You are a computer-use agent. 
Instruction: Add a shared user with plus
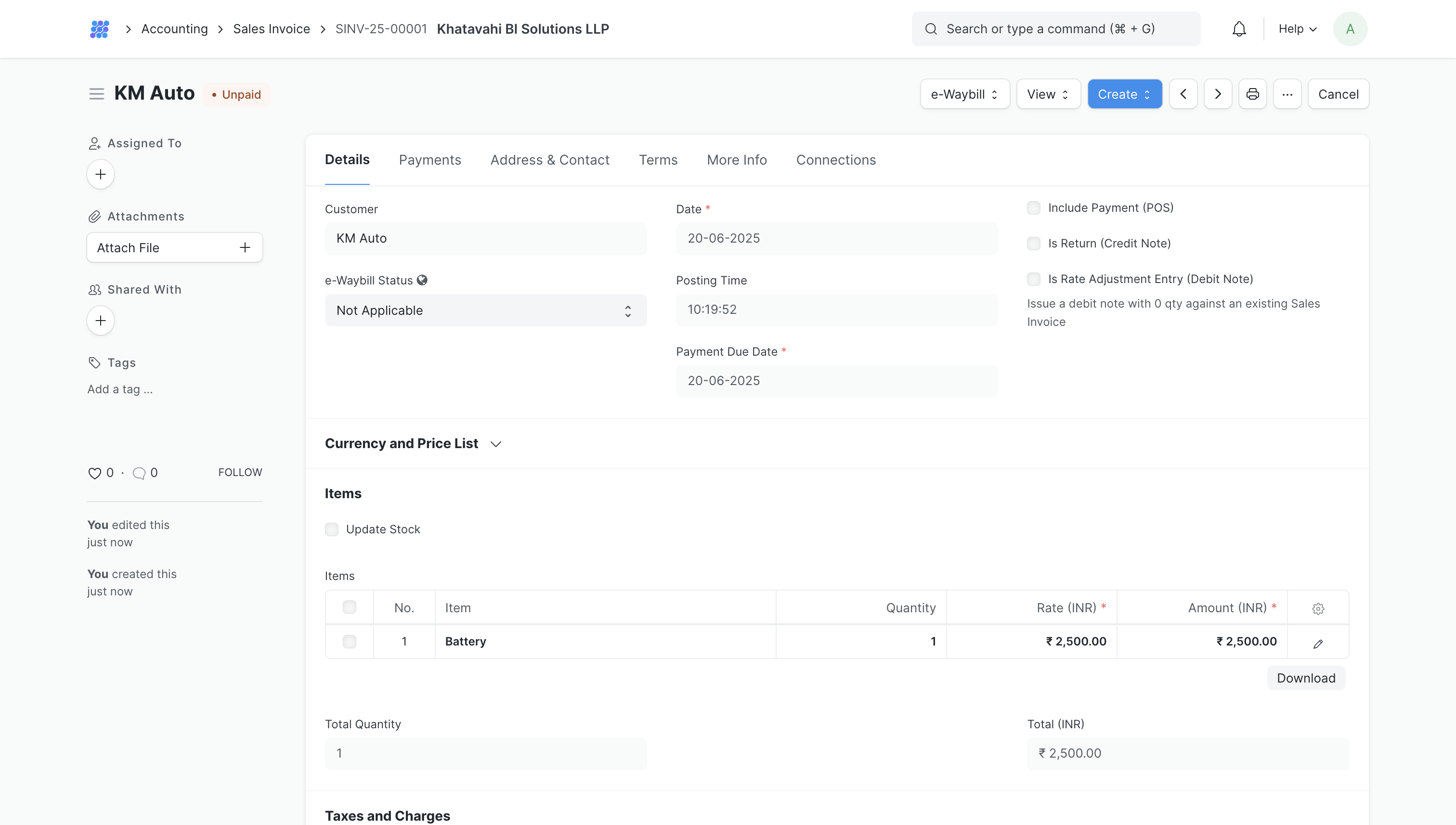[x=101, y=321]
